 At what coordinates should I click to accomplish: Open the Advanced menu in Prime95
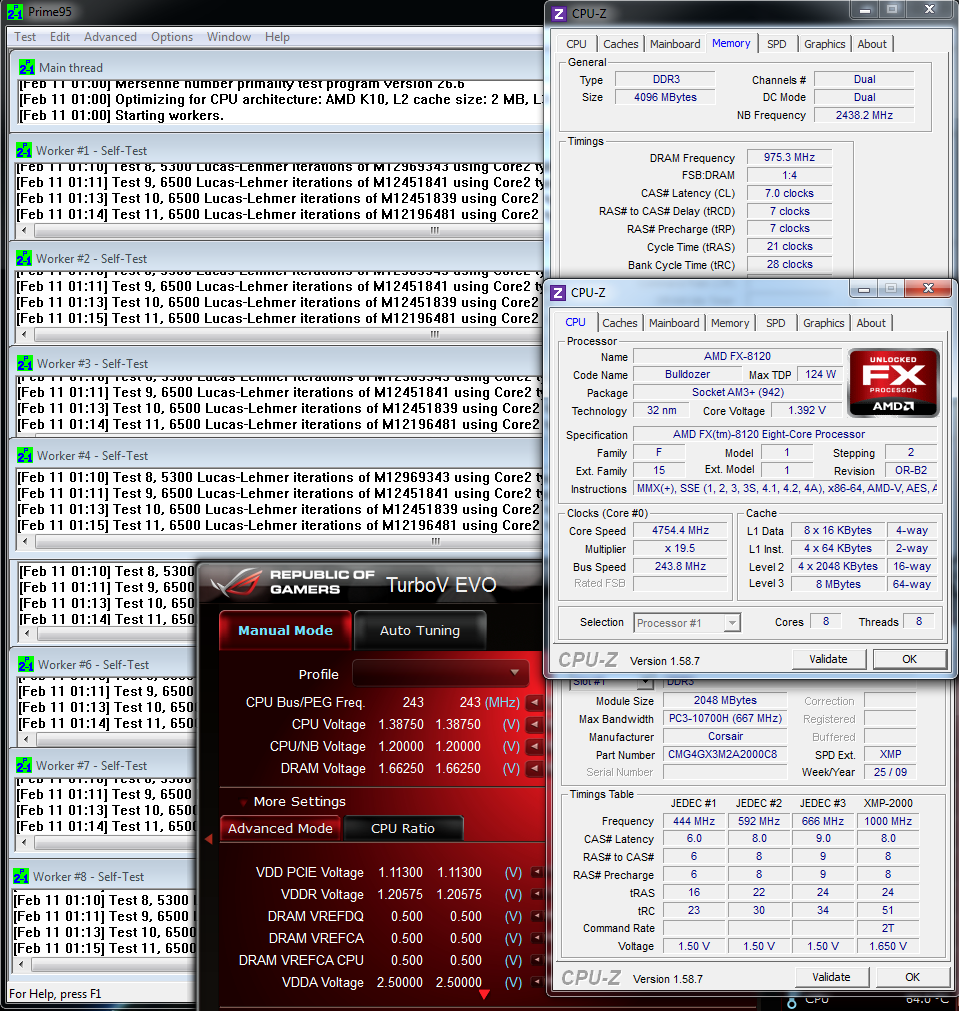[x=110, y=37]
